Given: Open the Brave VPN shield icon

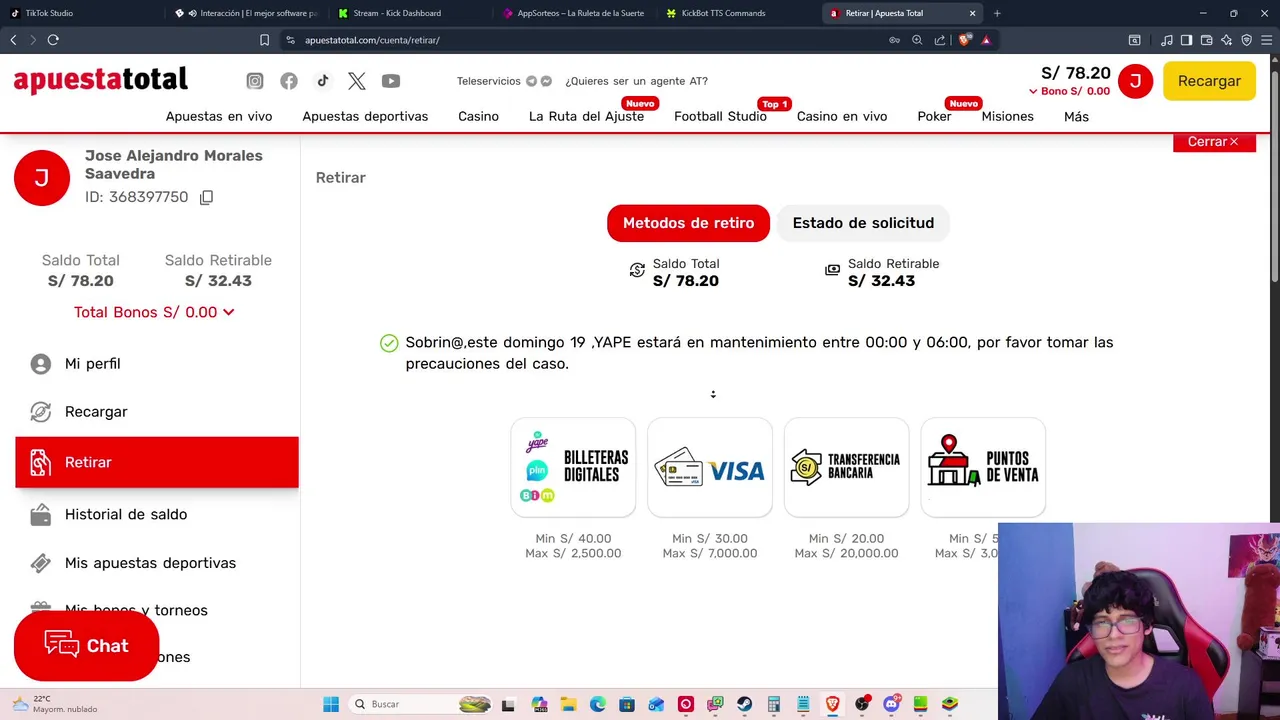Looking at the screenshot, I should coord(1247,40).
